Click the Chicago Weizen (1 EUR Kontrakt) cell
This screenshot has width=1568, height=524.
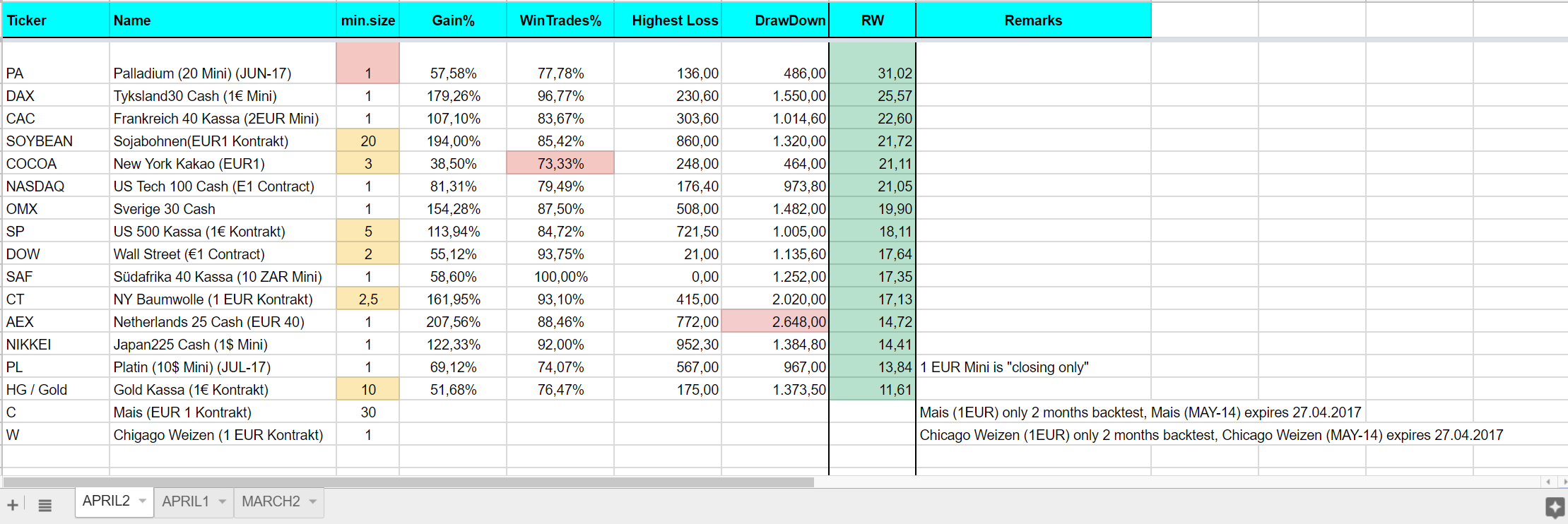click(223, 434)
